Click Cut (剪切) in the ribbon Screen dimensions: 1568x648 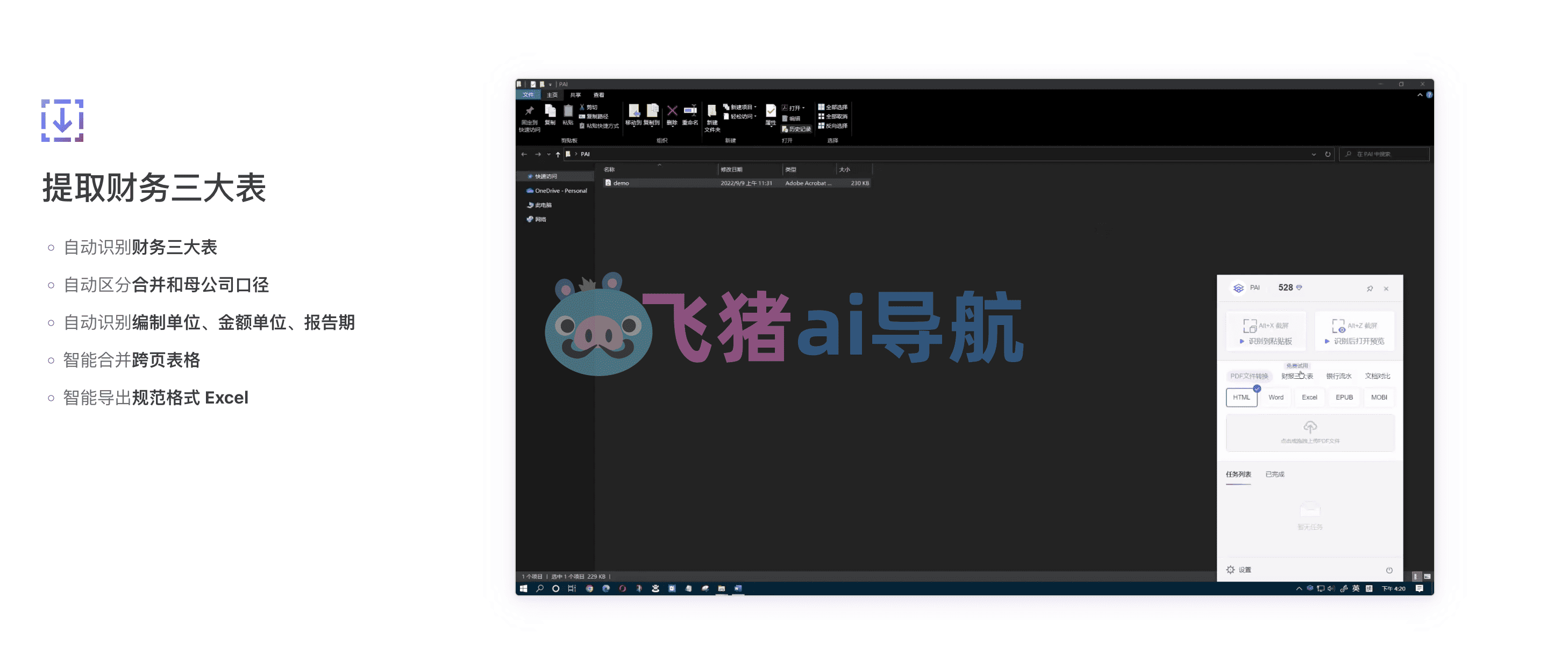click(588, 107)
